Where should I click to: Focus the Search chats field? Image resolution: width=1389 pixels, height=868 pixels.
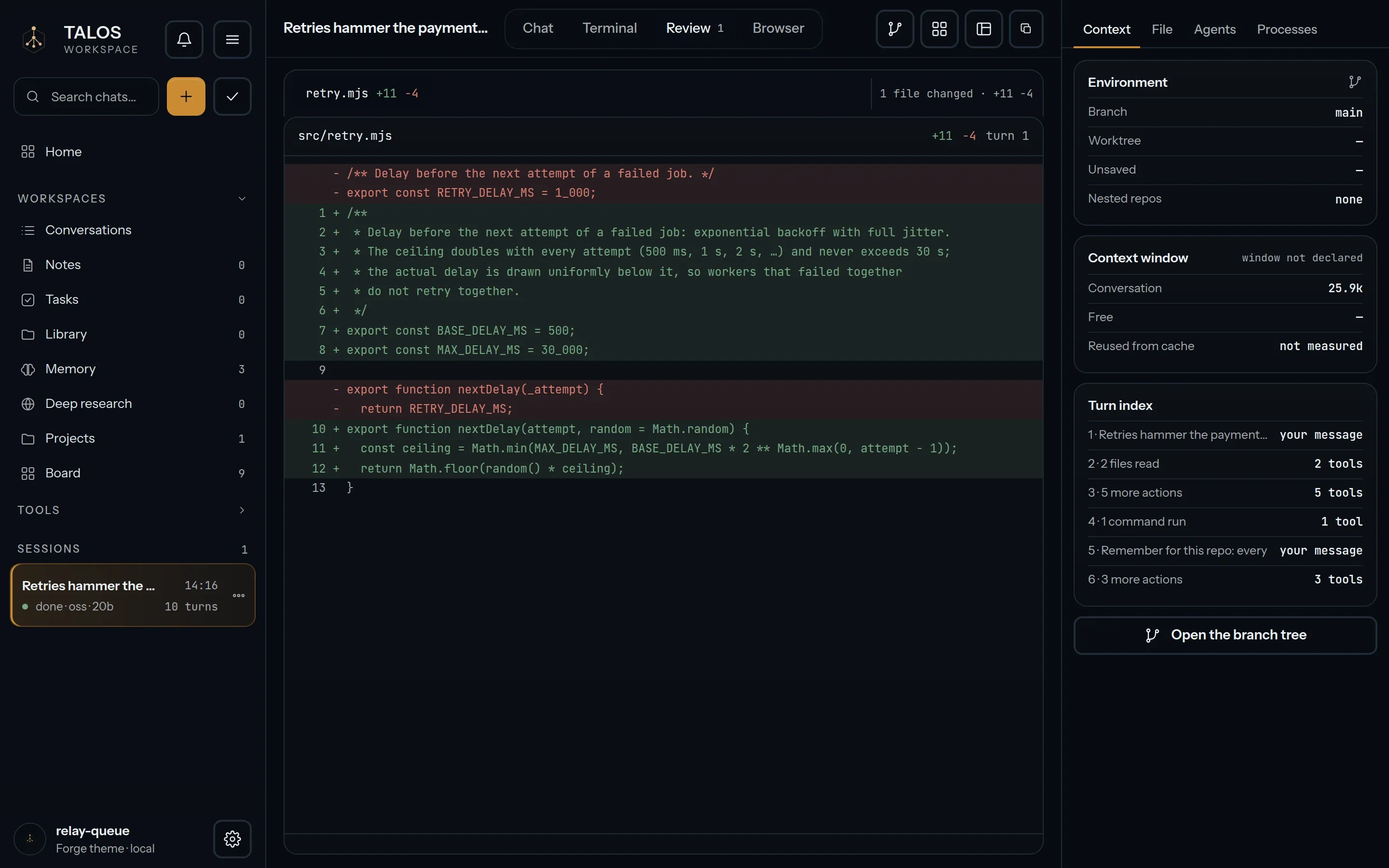[86, 96]
